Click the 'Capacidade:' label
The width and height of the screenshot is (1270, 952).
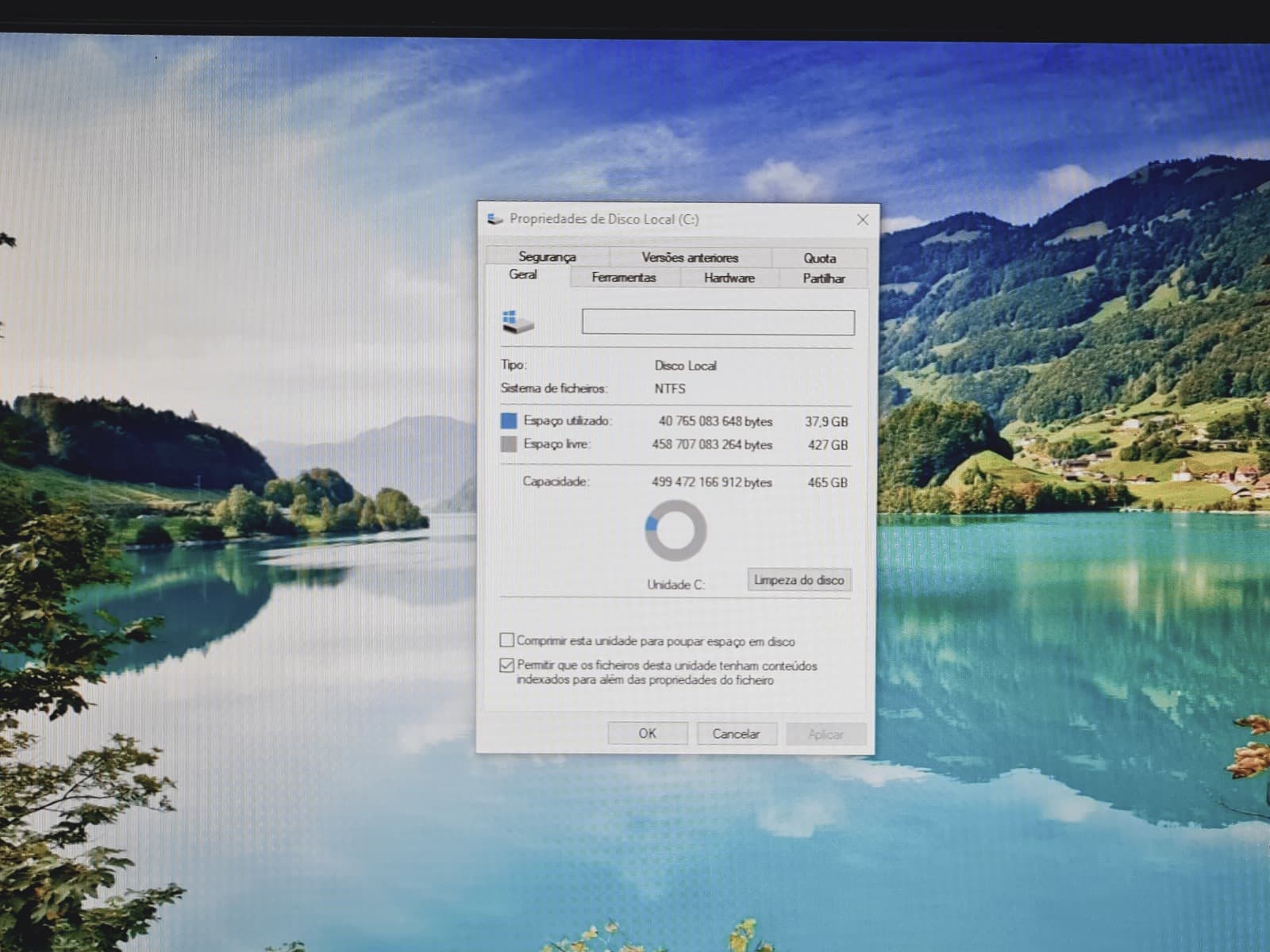(x=556, y=482)
